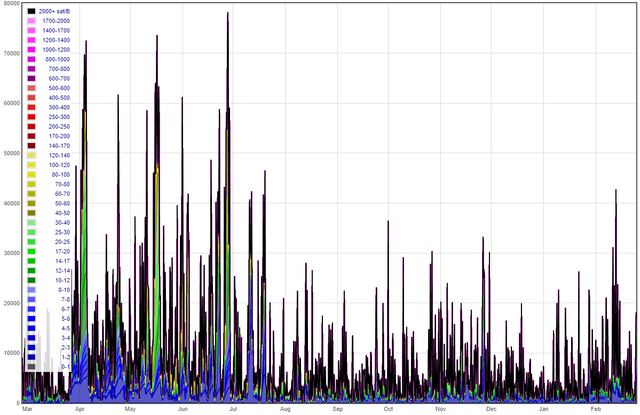
Task: Select the 5-6 legend label
Action: tap(65, 319)
